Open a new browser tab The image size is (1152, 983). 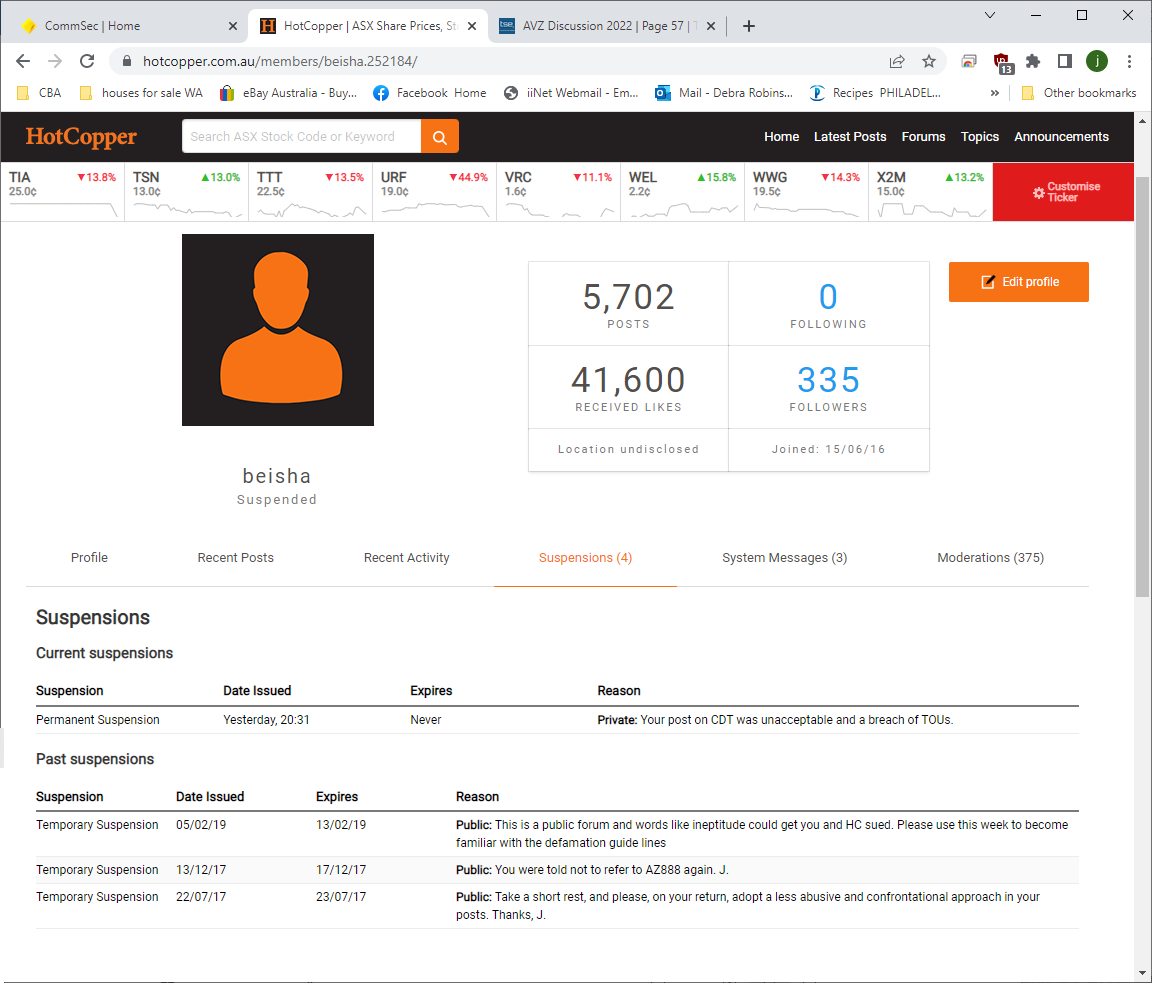[x=749, y=26]
